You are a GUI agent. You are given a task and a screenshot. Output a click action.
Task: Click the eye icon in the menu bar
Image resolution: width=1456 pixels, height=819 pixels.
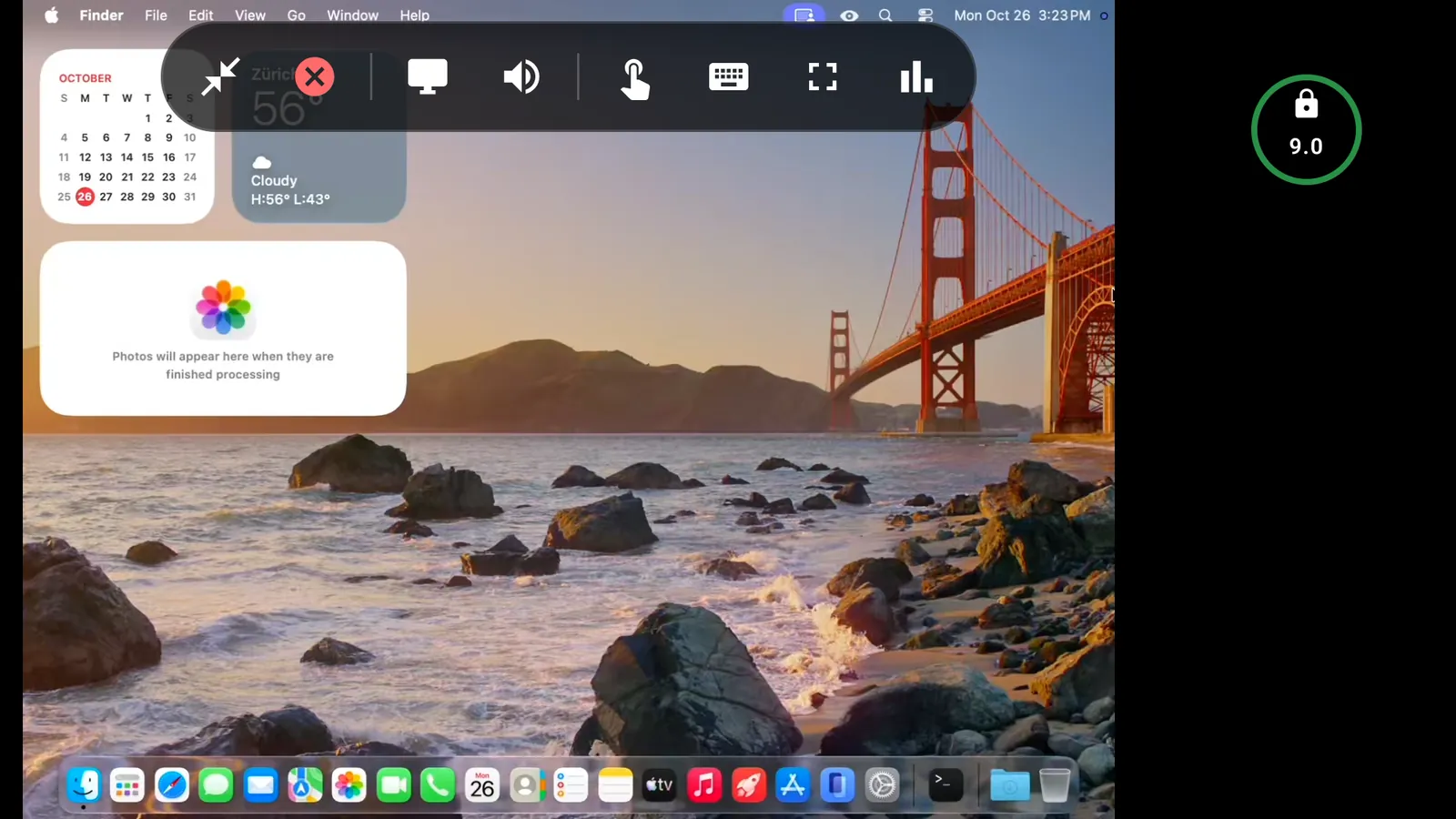tap(849, 15)
